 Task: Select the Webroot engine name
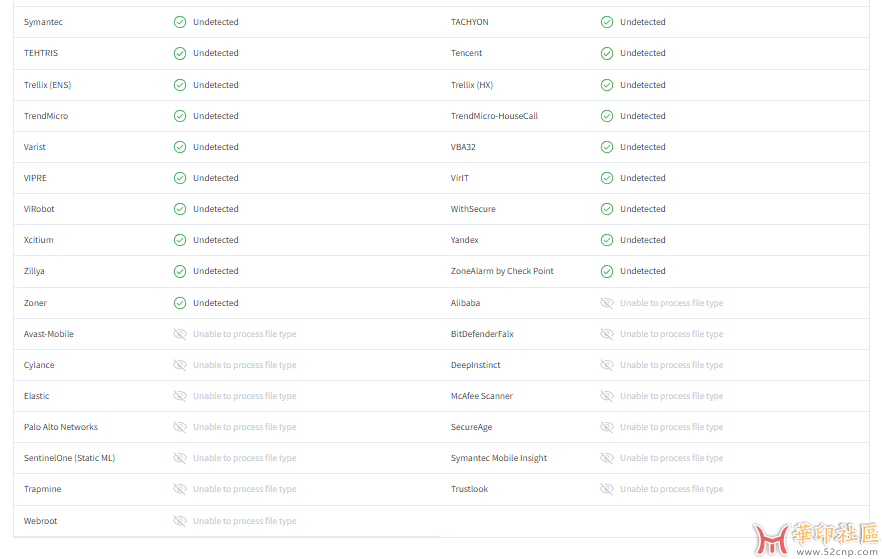[40, 521]
